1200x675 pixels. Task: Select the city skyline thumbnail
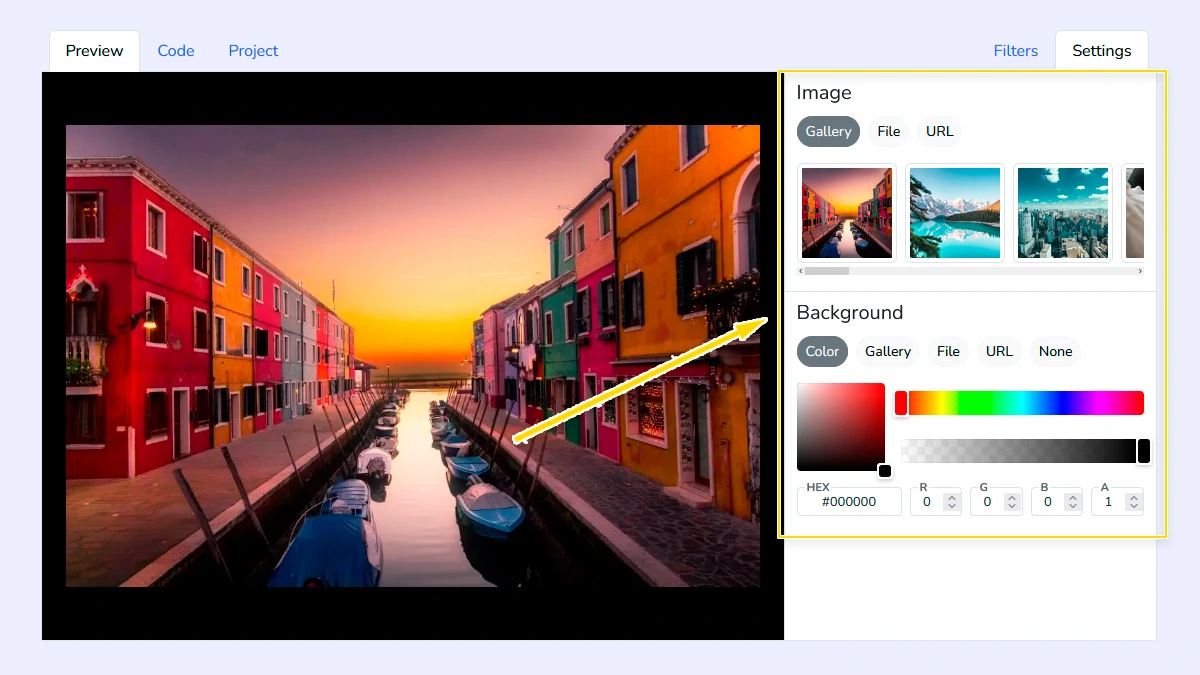point(1062,212)
